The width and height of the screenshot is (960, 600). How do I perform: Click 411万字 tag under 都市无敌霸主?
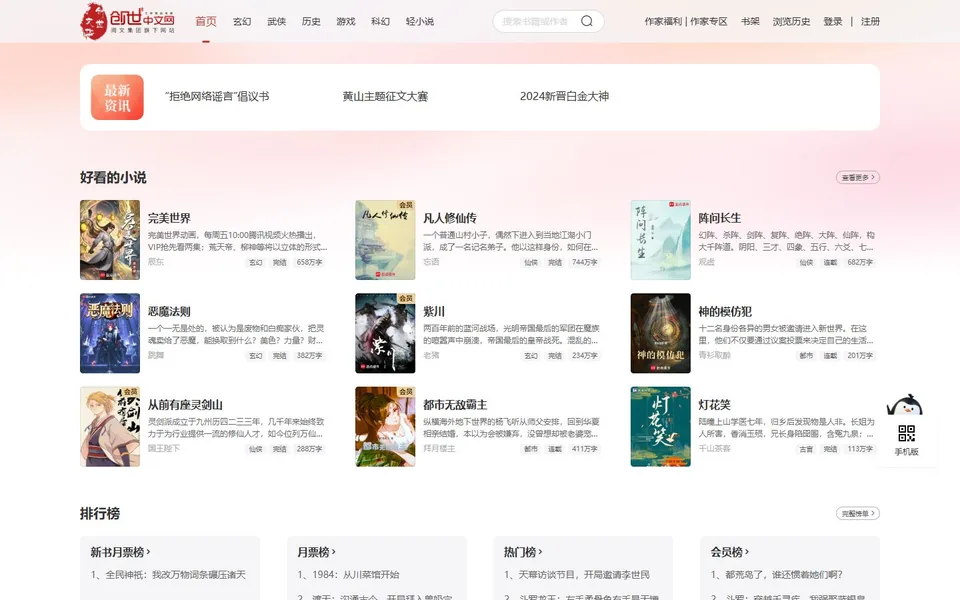pos(585,449)
